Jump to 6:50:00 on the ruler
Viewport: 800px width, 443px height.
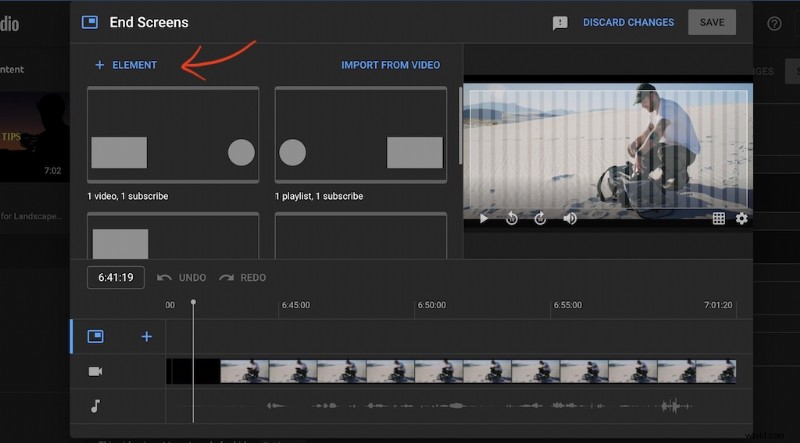click(432, 305)
